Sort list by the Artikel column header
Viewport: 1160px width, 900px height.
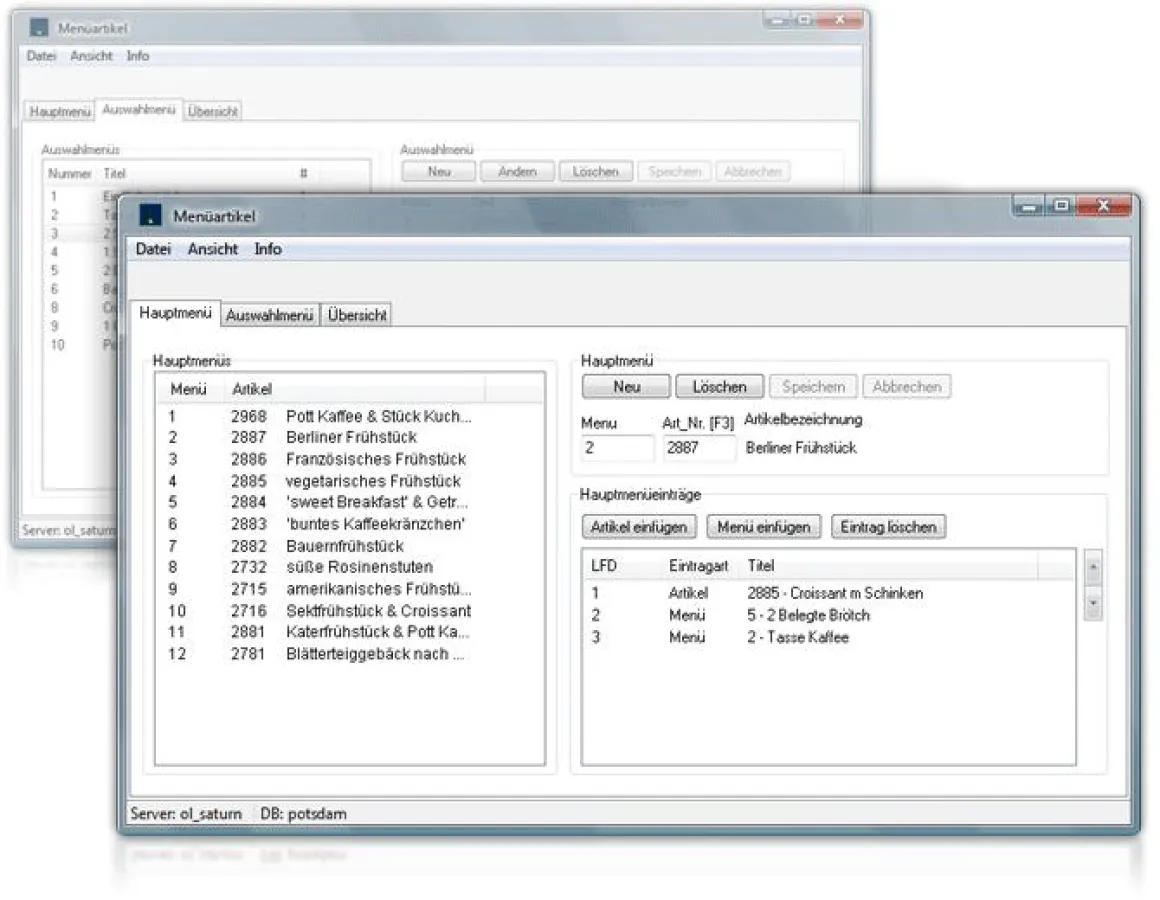point(252,388)
